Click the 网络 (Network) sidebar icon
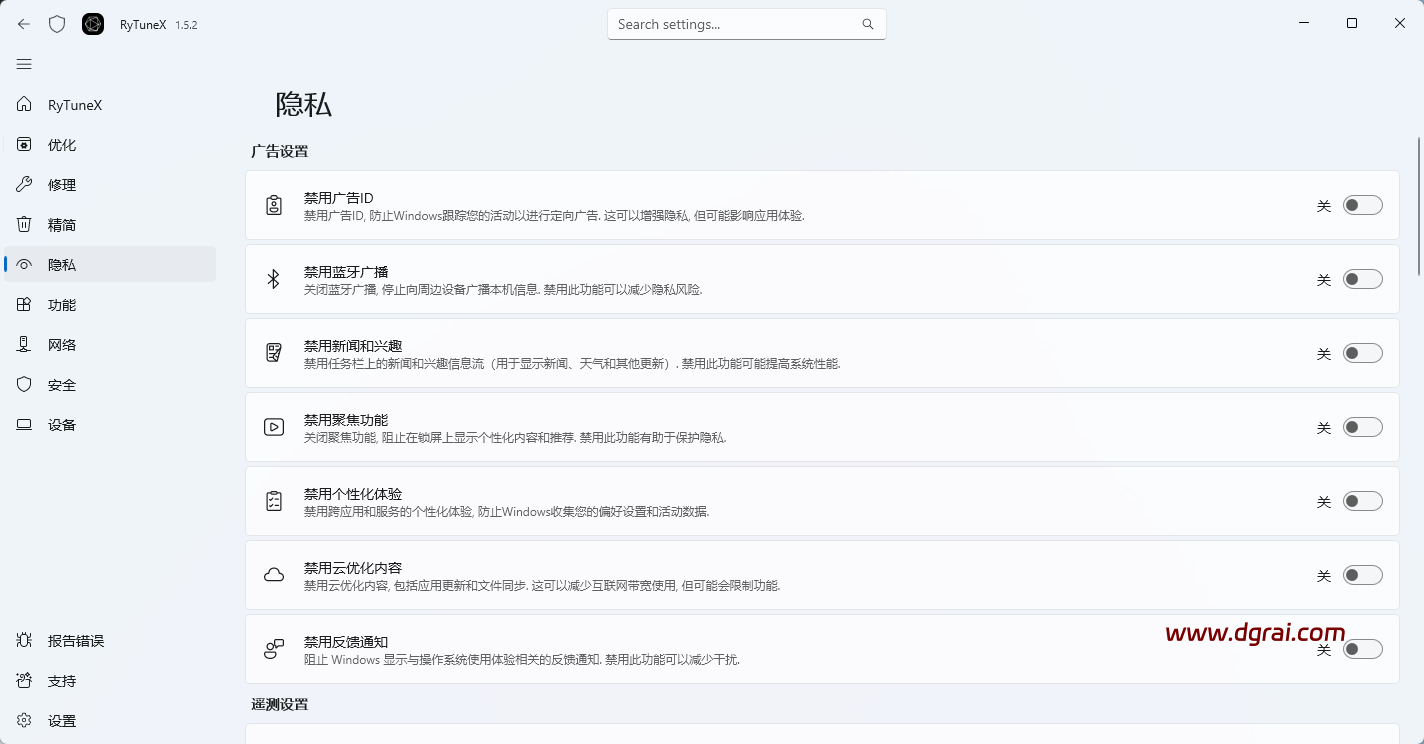The width and height of the screenshot is (1424, 744). pyautogui.click(x=24, y=344)
